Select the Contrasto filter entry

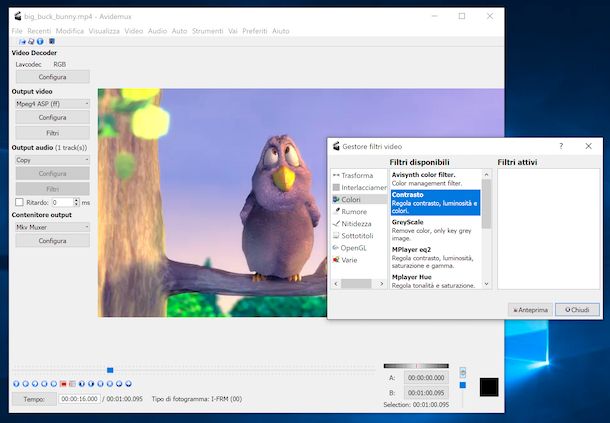coord(435,202)
